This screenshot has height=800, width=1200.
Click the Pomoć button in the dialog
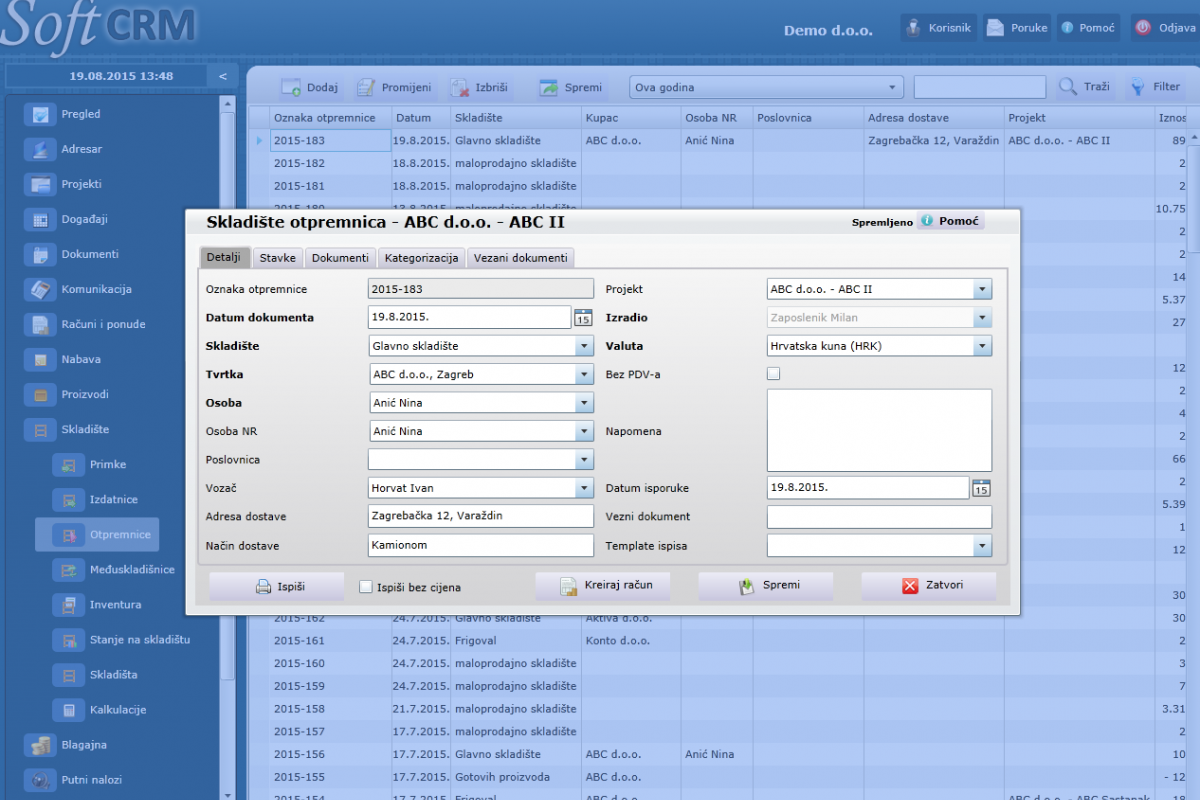(950, 221)
